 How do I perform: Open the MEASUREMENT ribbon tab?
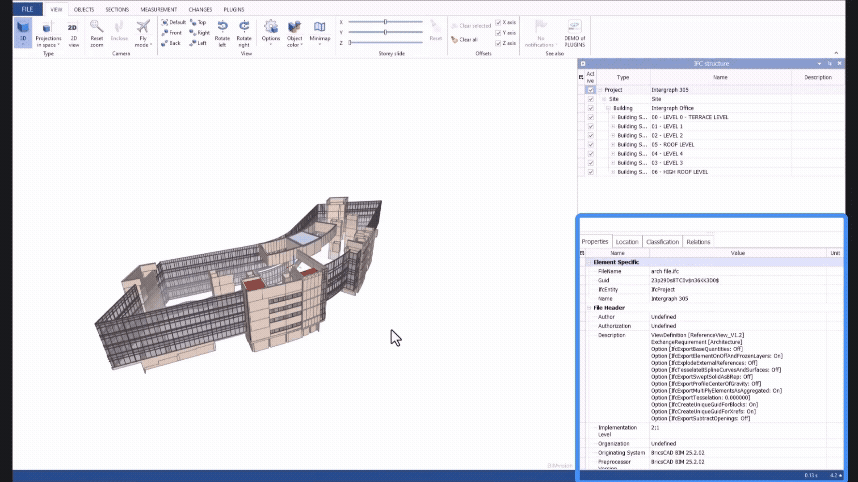point(158,7)
